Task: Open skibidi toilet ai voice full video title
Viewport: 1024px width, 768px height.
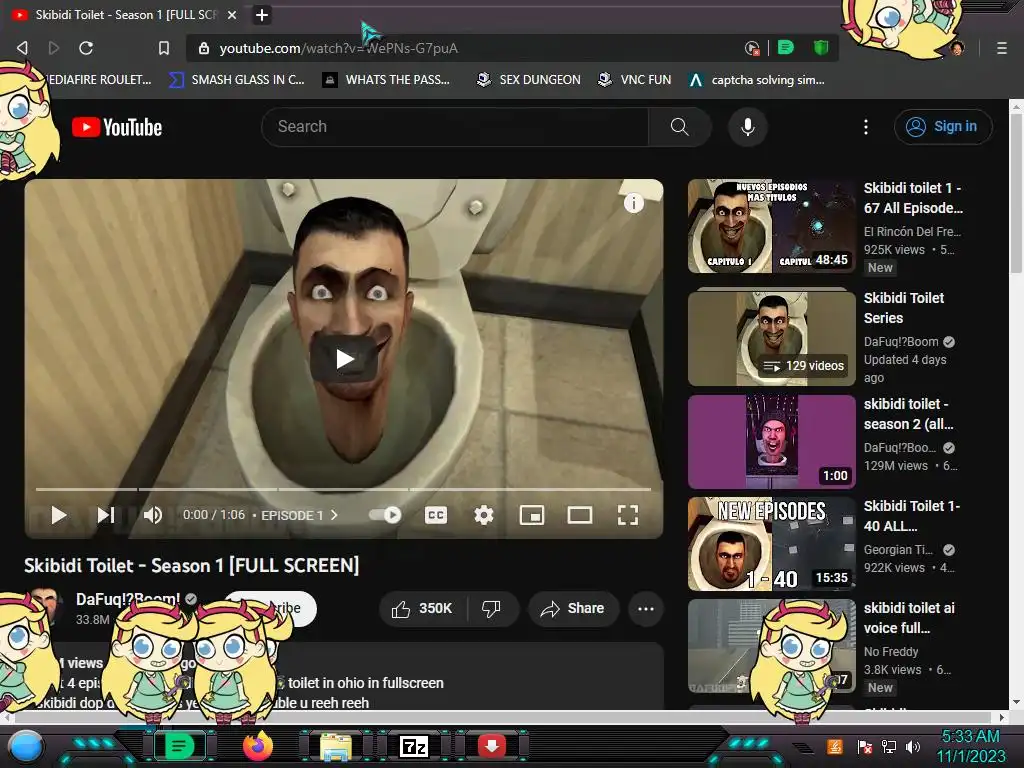Action: point(909,618)
